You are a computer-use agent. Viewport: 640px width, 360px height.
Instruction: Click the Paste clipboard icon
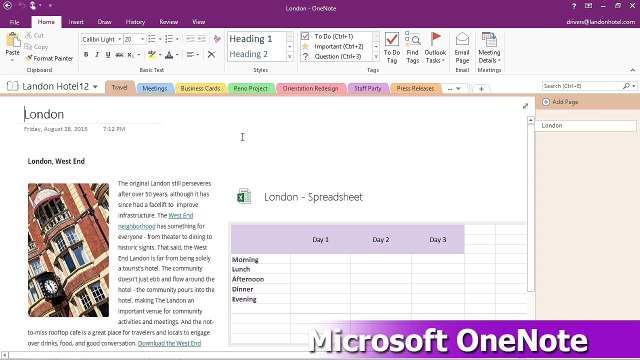(x=13, y=40)
